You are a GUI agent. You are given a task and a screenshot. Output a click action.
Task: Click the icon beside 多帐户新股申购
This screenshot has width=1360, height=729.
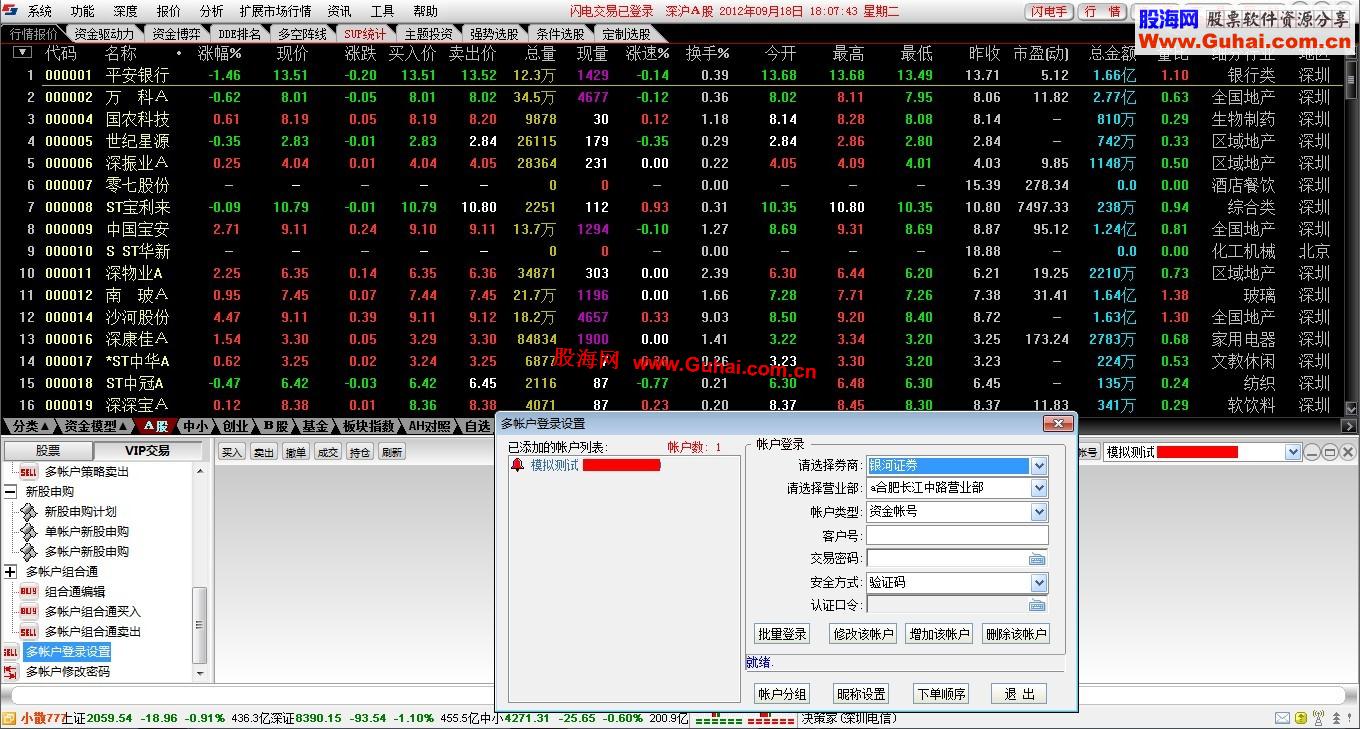coord(29,552)
